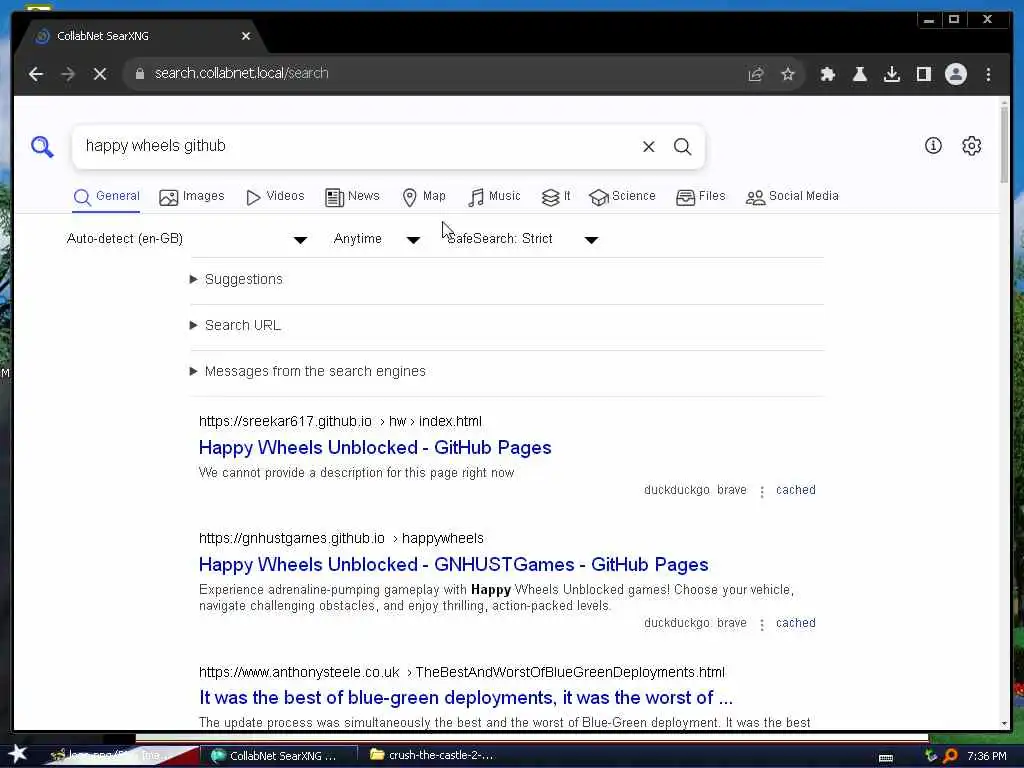
Task: Submit search with magnifier button
Action: 682,146
